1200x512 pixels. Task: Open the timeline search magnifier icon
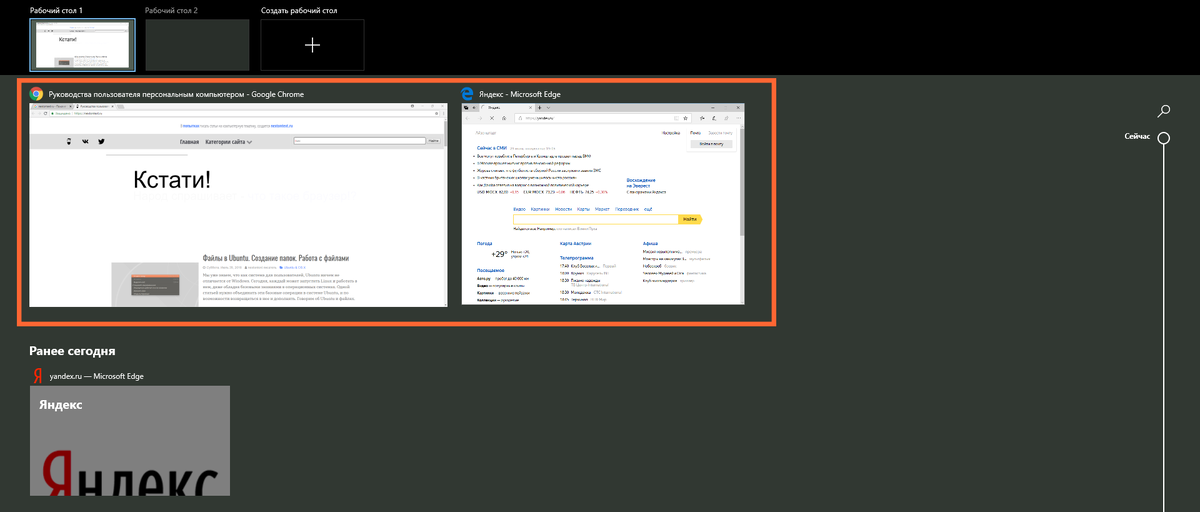(1164, 111)
